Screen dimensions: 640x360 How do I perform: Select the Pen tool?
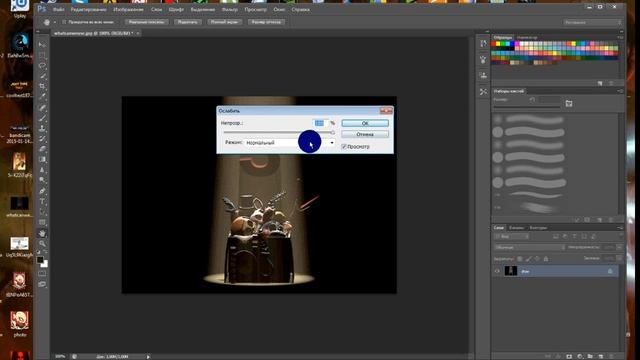pos(42,191)
